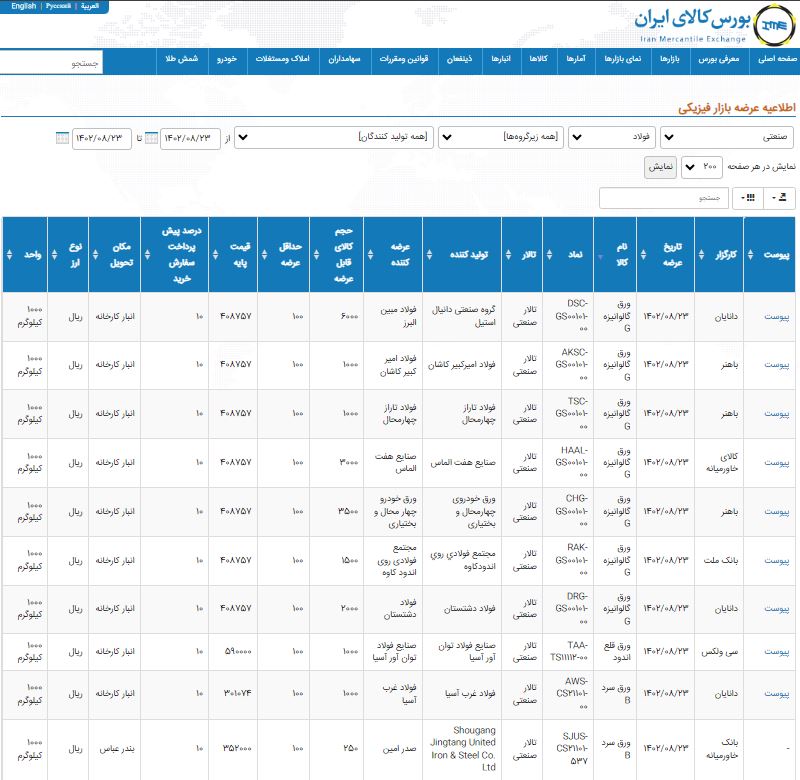Sort table by تالار column arrow
The image size is (800, 780).
coord(508,254)
